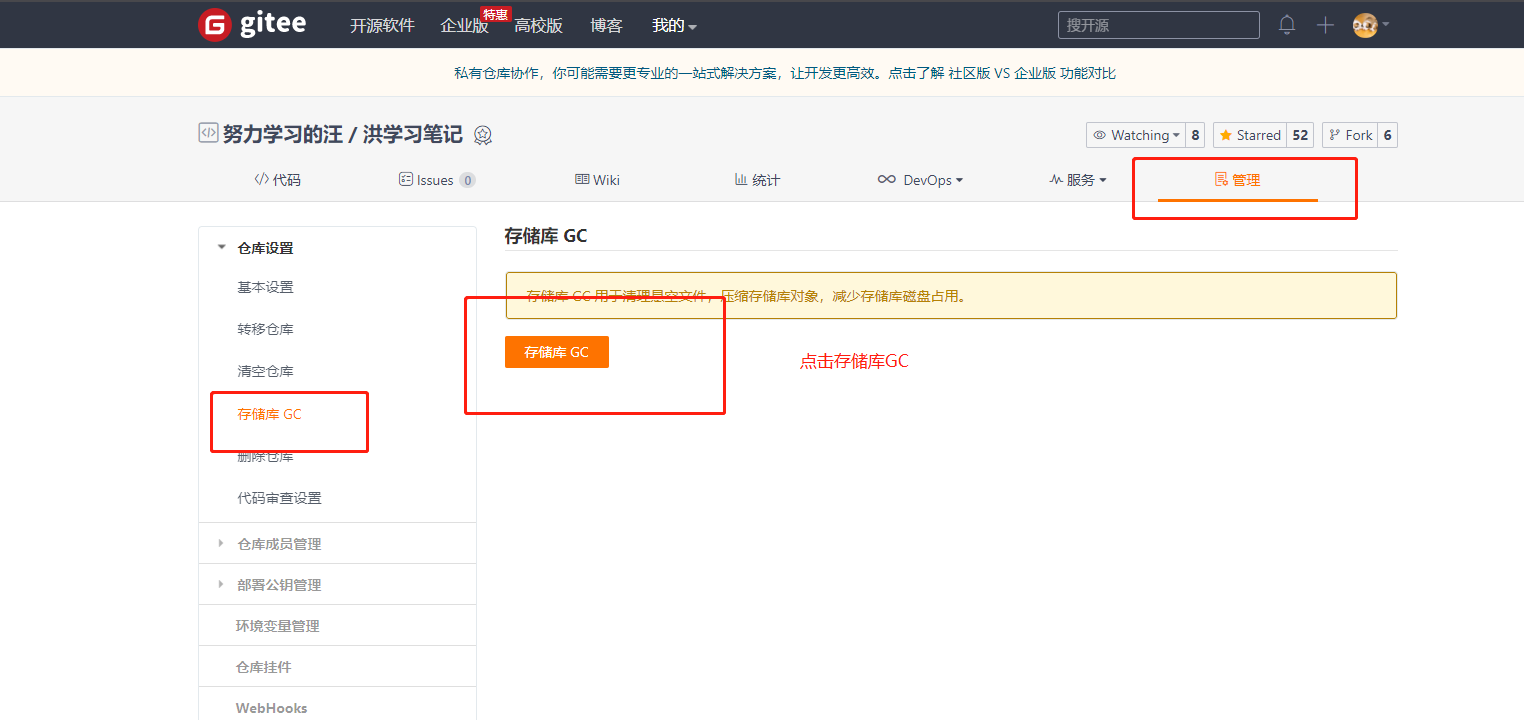Expand the 服务 dropdown tab
The image size is (1524, 720).
coord(1078,180)
